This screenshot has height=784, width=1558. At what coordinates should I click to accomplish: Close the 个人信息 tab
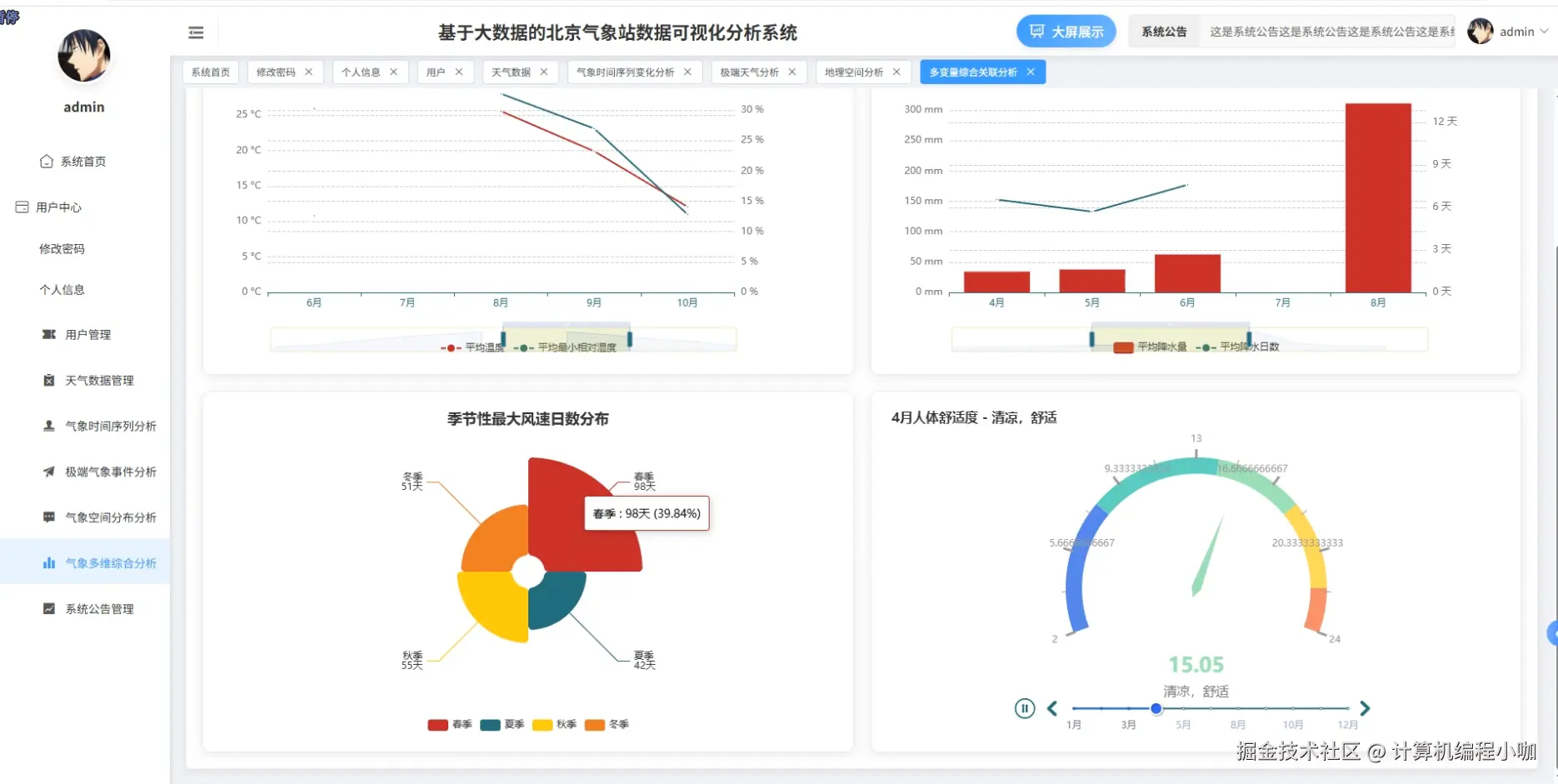(393, 72)
